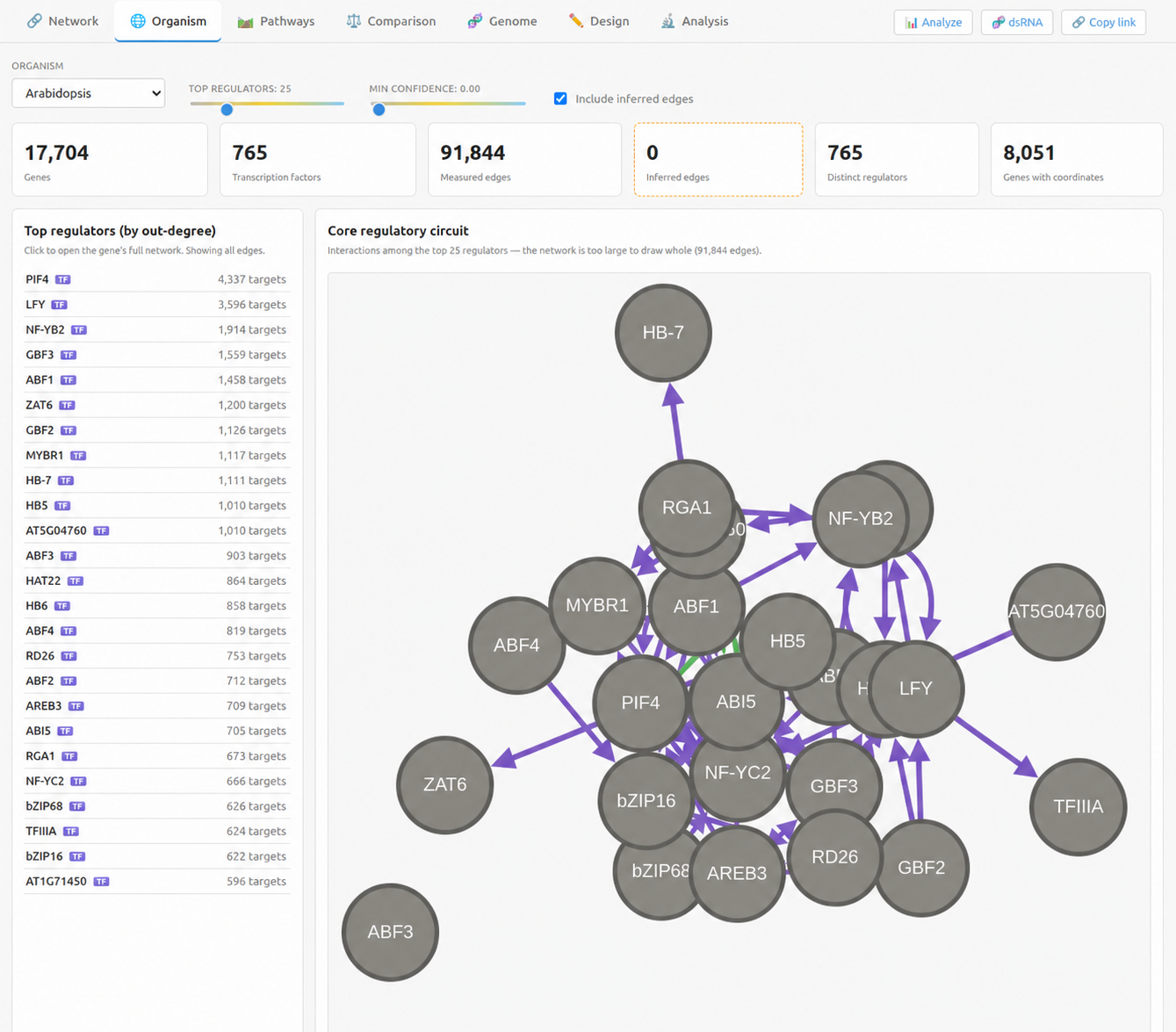Toggle Include inferred edges checkbox
The width and height of the screenshot is (1176, 1032).
point(560,98)
